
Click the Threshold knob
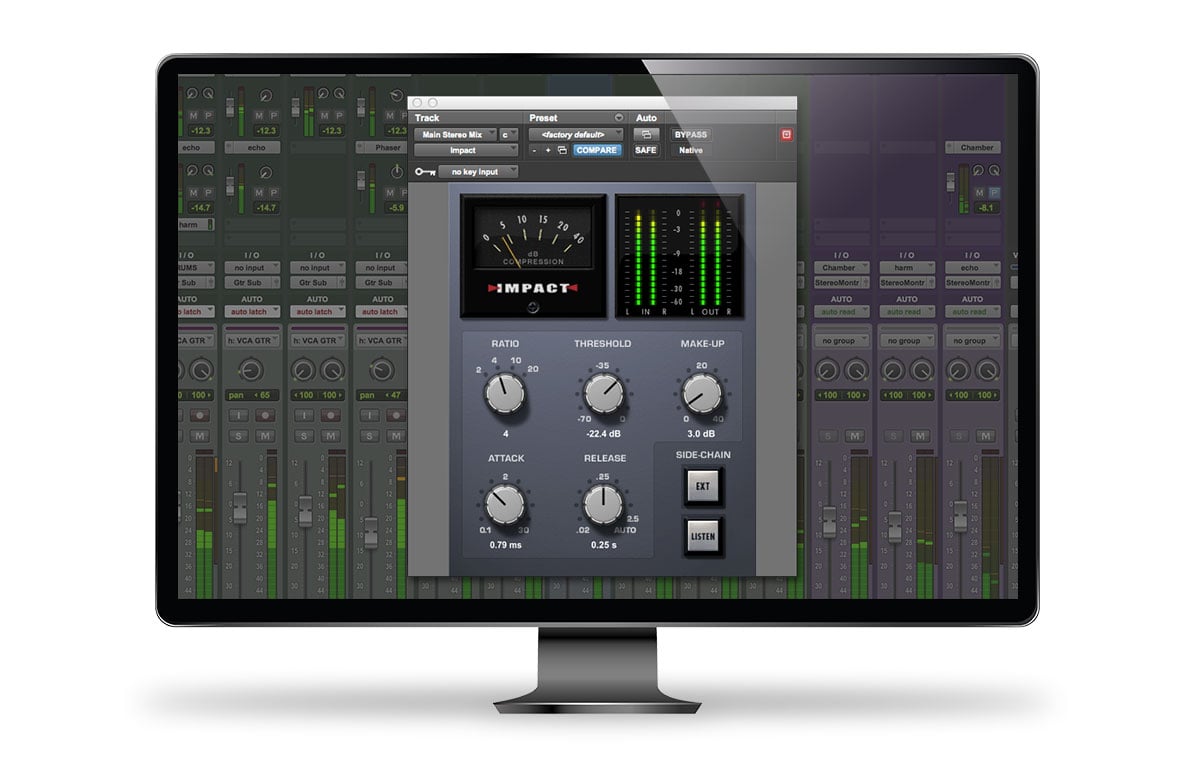coord(603,394)
